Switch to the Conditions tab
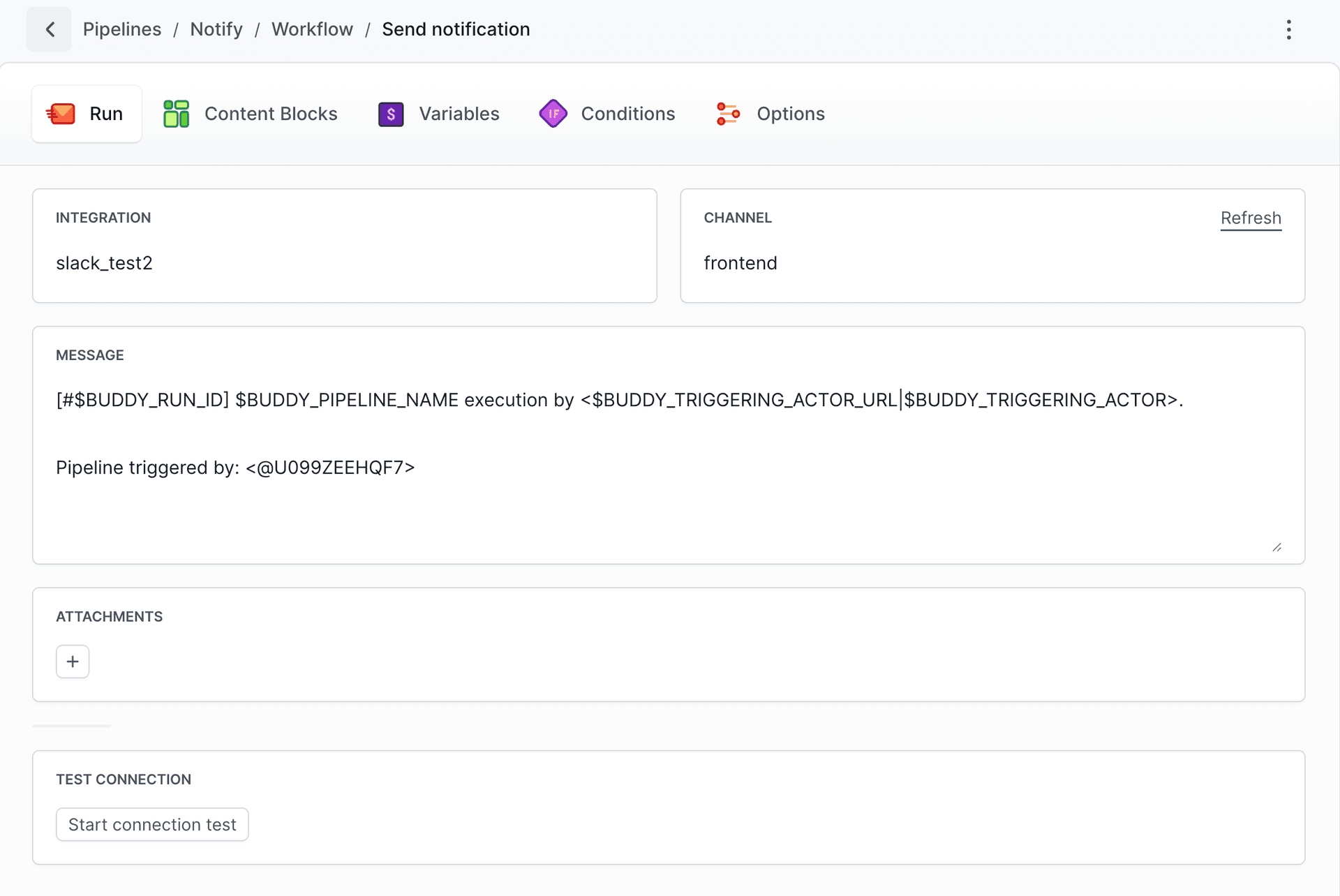This screenshot has width=1340, height=896. 627,114
